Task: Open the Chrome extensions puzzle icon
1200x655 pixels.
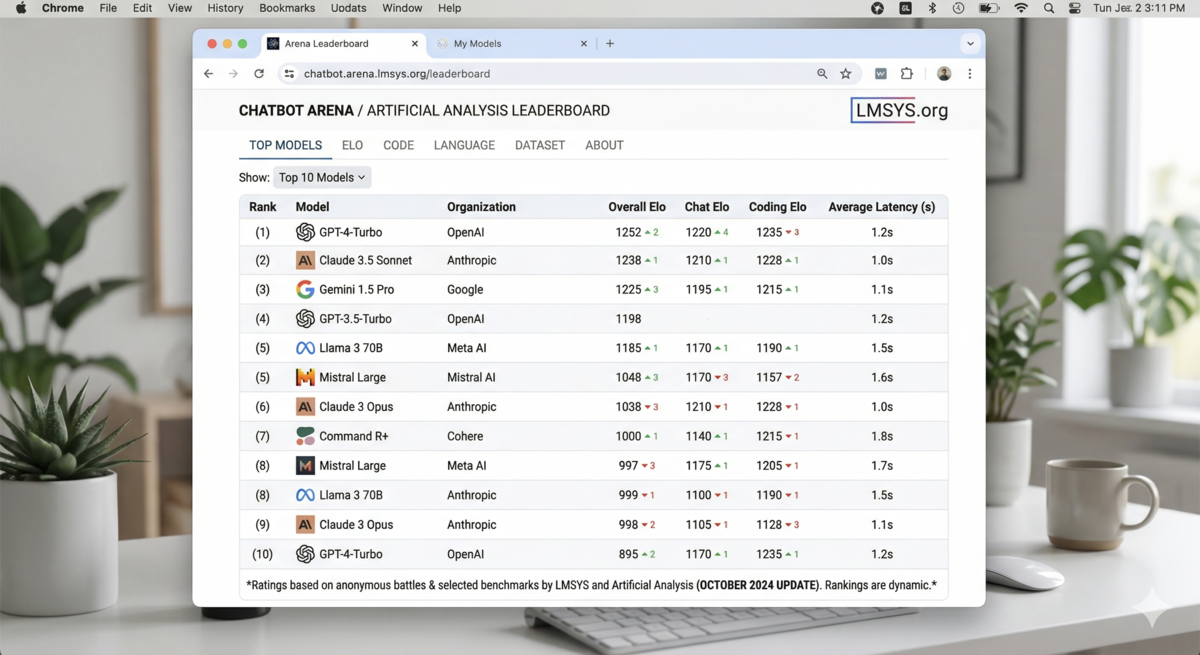Action: tap(907, 74)
